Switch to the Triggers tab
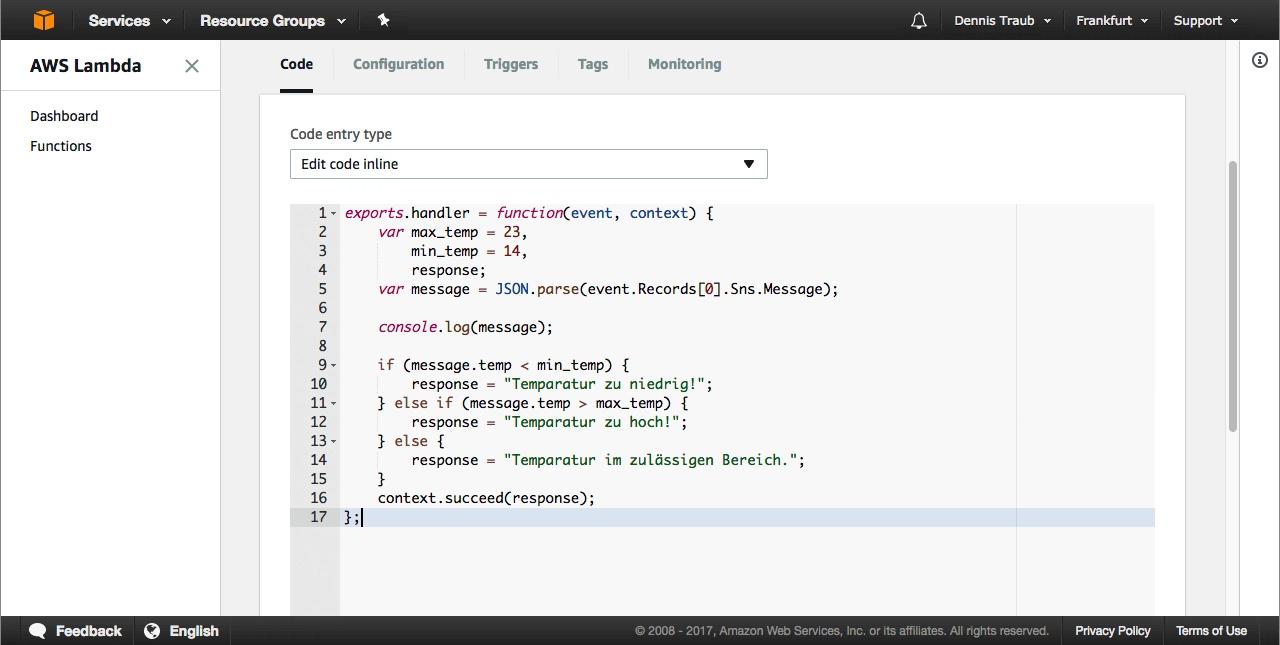1280x645 pixels. [x=510, y=64]
